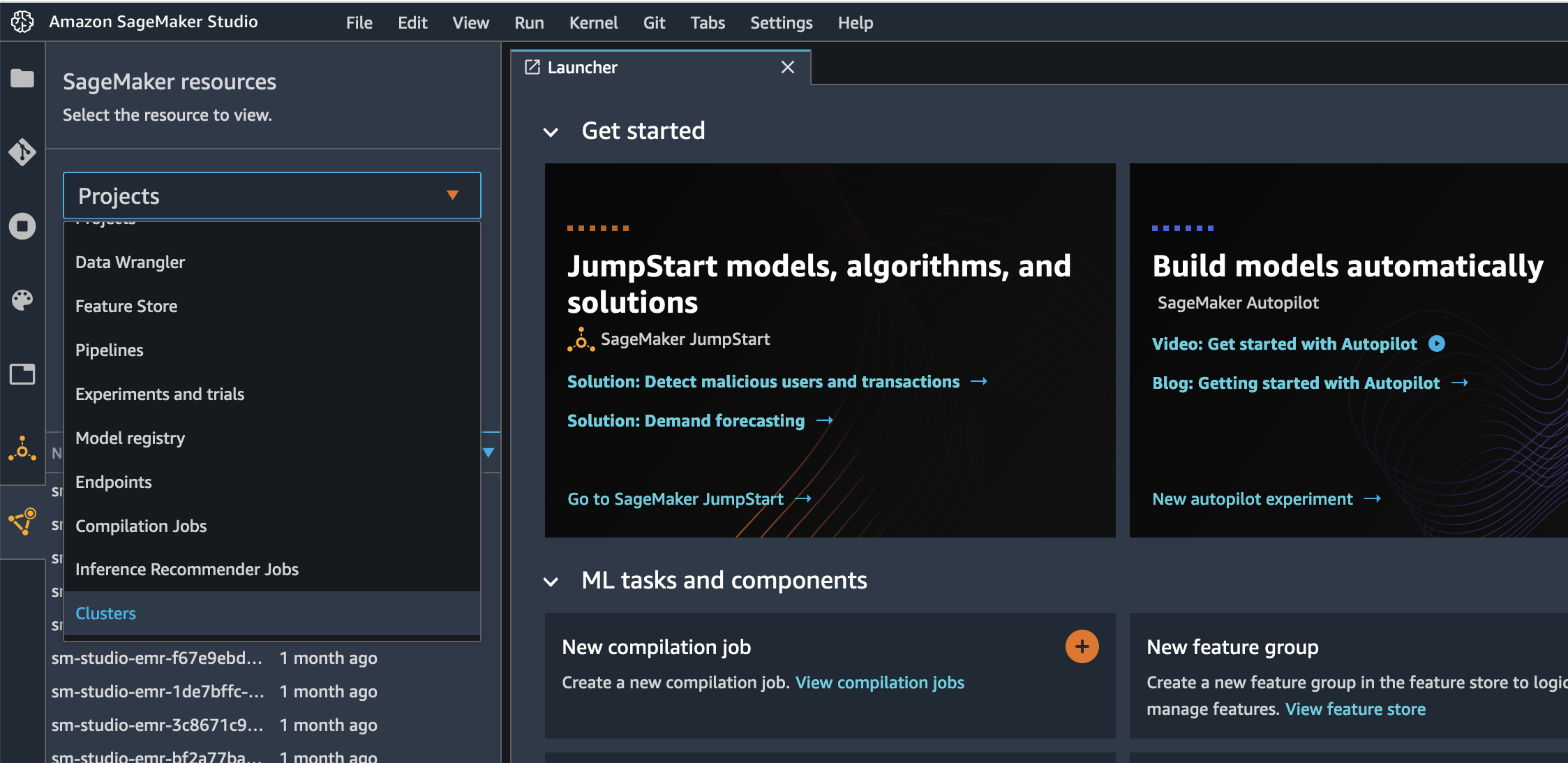Collapse ML tasks and components section
Viewport: 1568px width, 763px height.
click(x=551, y=581)
